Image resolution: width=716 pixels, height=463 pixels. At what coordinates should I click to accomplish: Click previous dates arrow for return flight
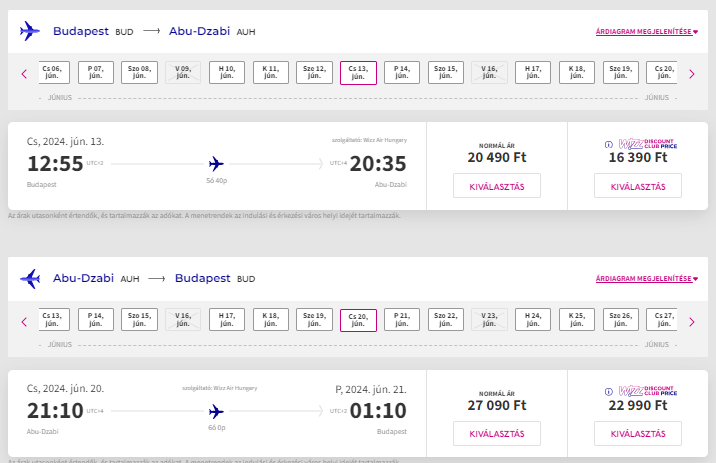(x=24, y=322)
